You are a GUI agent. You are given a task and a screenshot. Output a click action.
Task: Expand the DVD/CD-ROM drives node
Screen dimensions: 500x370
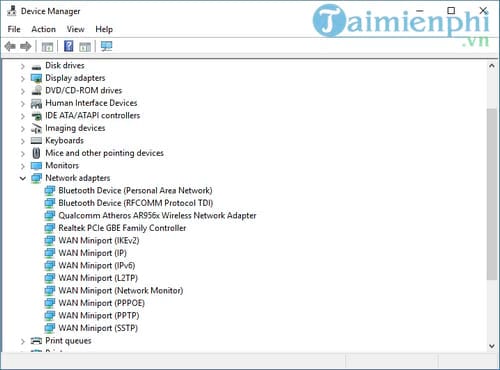pos(23,91)
